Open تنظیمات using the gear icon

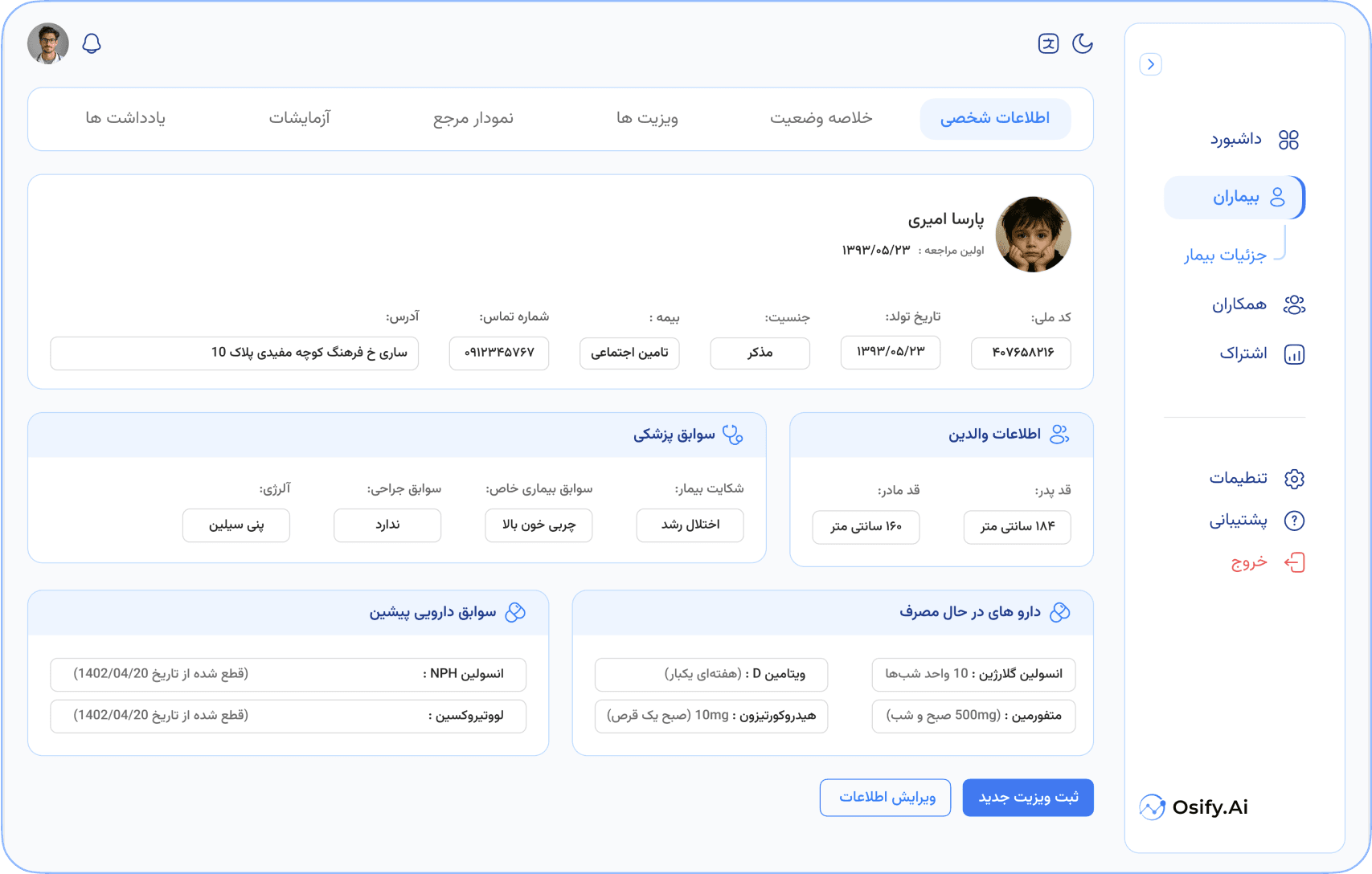1295,478
